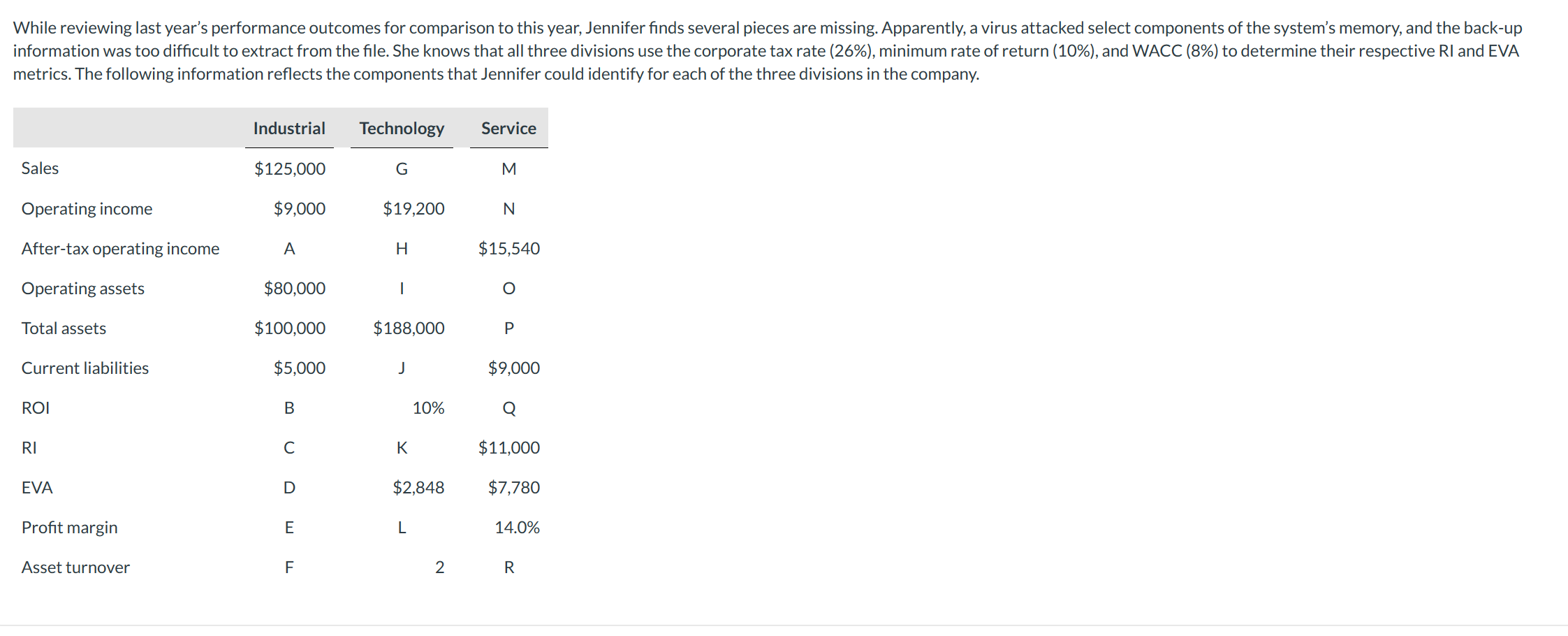Click the Technology column header
Viewport: 1568px width, 636px height.
[x=402, y=129]
